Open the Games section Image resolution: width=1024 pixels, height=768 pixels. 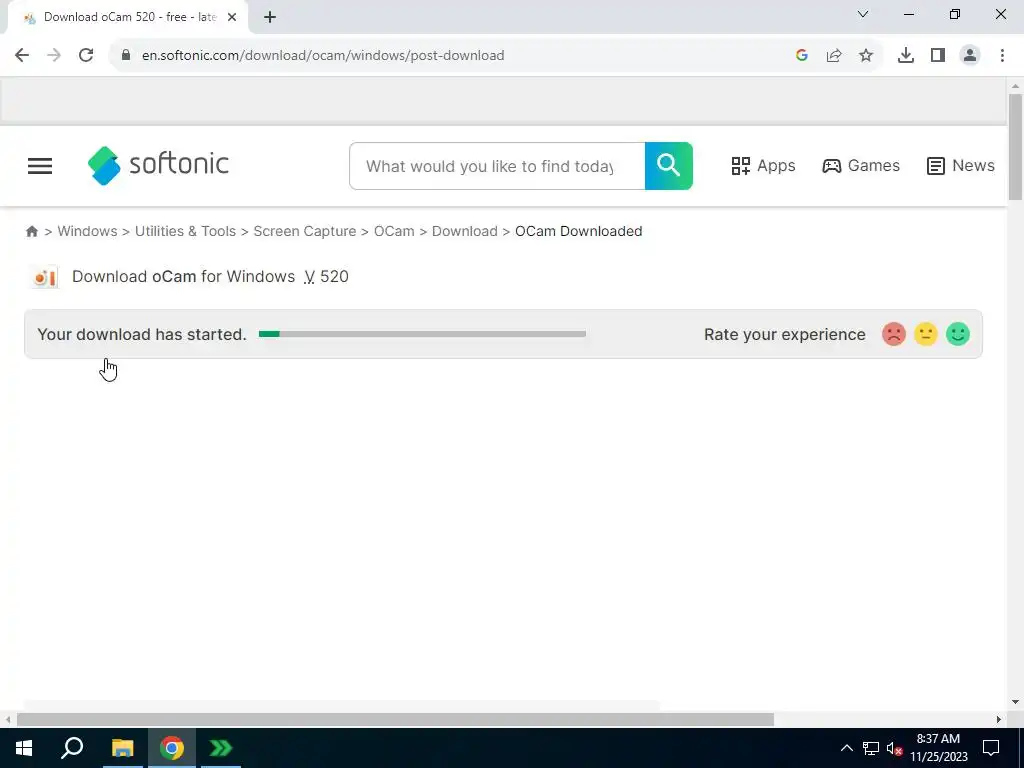(861, 166)
